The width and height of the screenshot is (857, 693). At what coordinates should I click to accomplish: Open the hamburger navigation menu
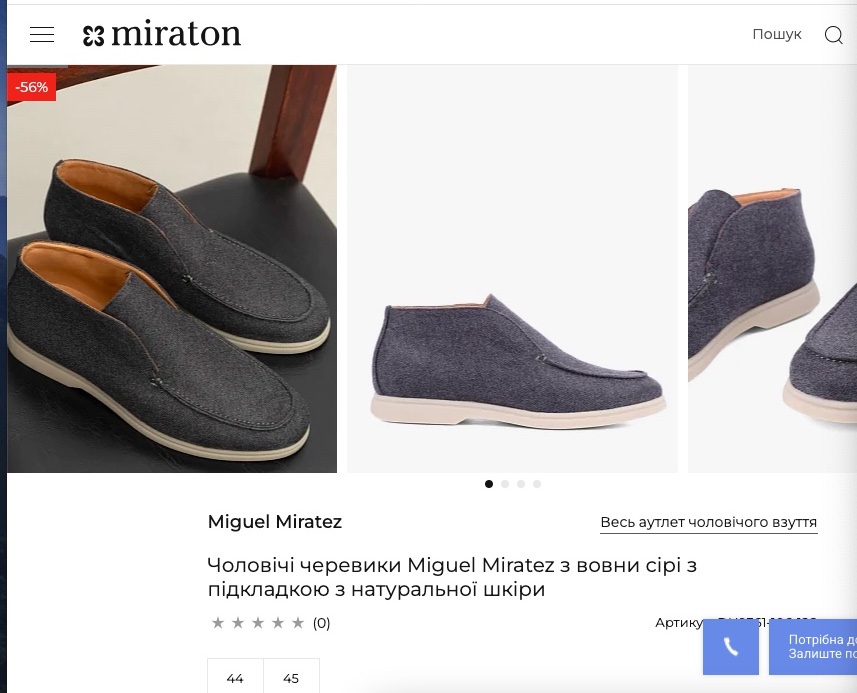42,35
